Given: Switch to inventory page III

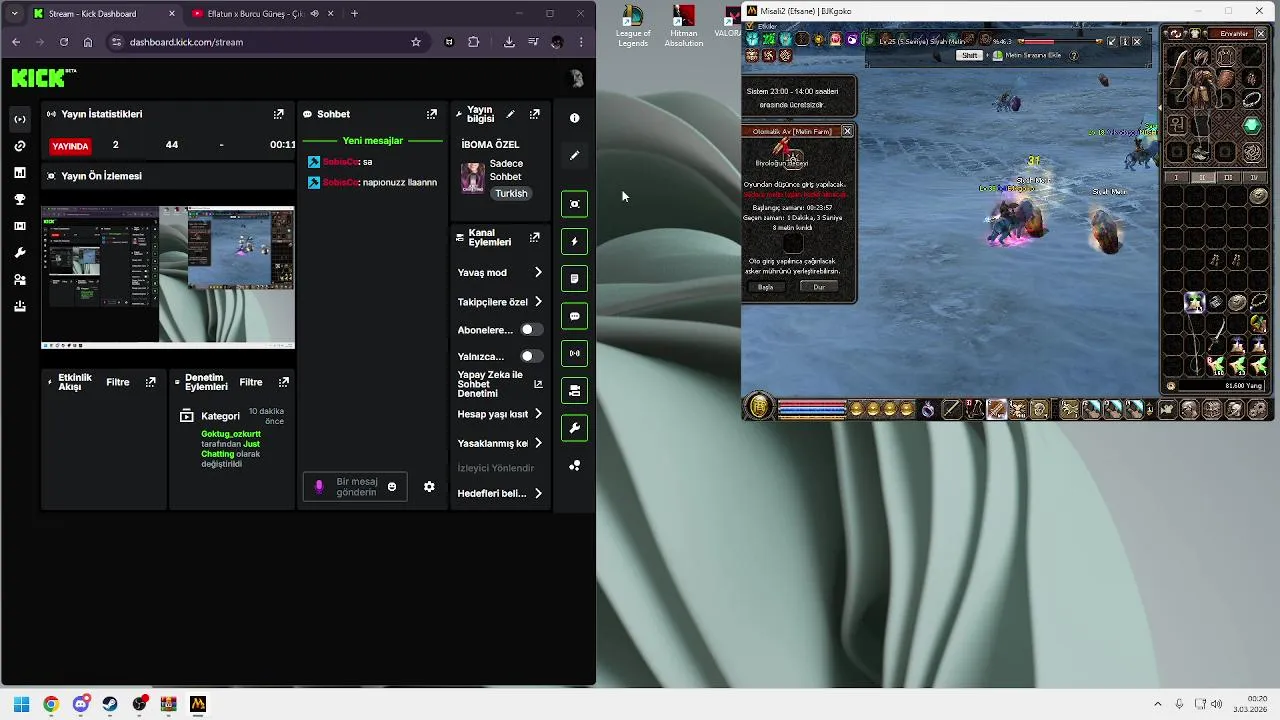Looking at the screenshot, I should (1228, 177).
